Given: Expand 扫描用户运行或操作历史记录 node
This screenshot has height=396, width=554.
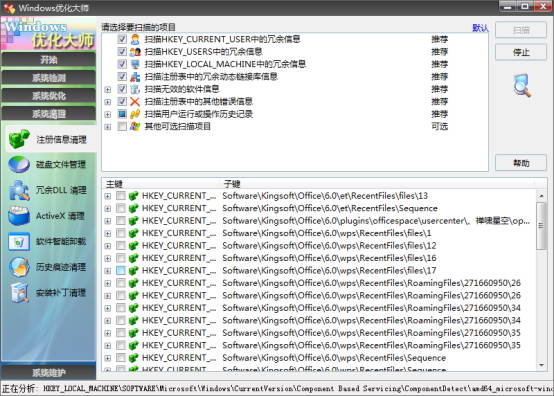Looking at the screenshot, I should [x=108, y=114].
